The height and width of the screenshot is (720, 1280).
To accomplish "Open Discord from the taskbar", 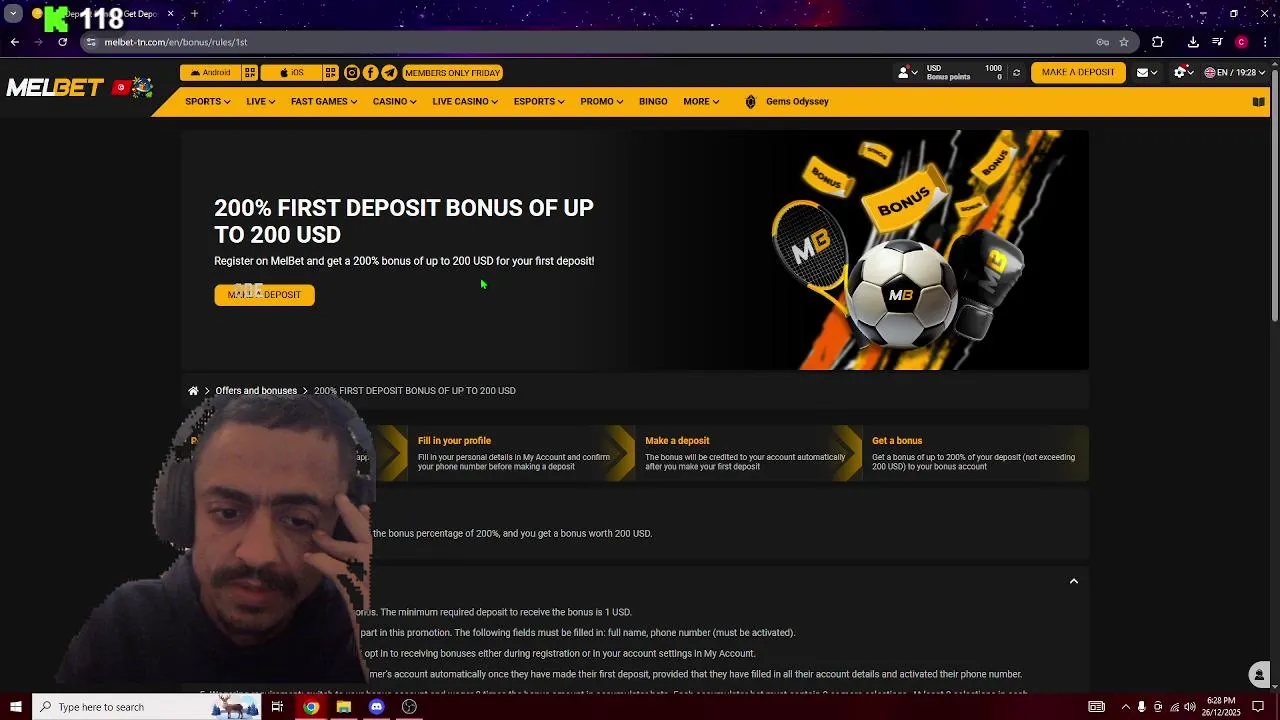I will [x=376, y=707].
